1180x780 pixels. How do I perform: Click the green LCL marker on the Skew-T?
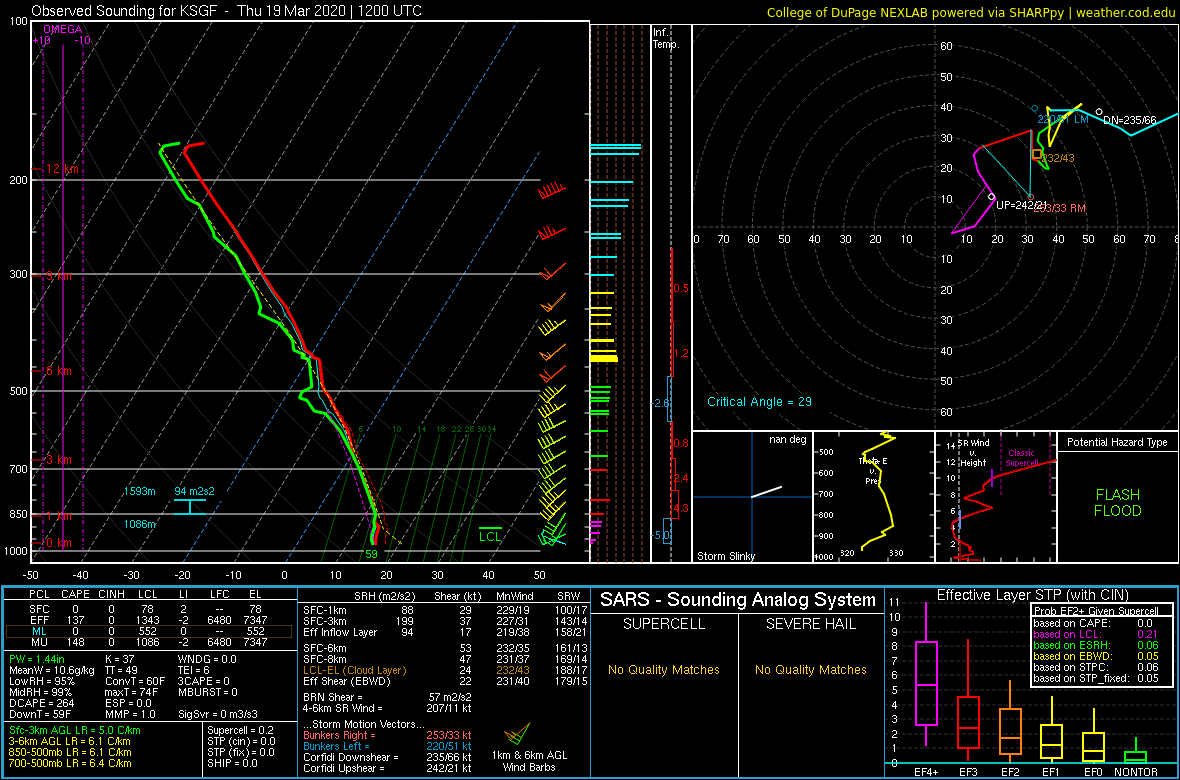[490, 533]
